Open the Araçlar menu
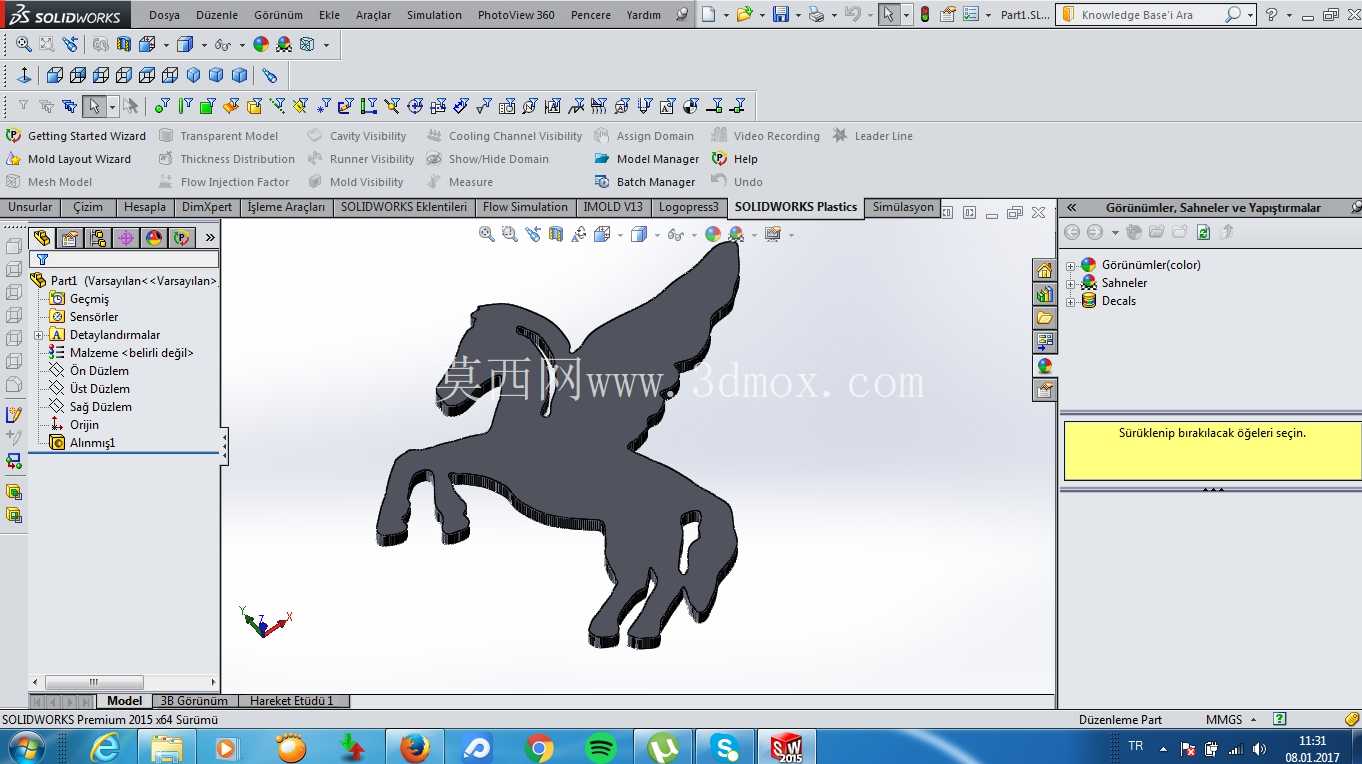The width and height of the screenshot is (1362, 764). [373, 15]
